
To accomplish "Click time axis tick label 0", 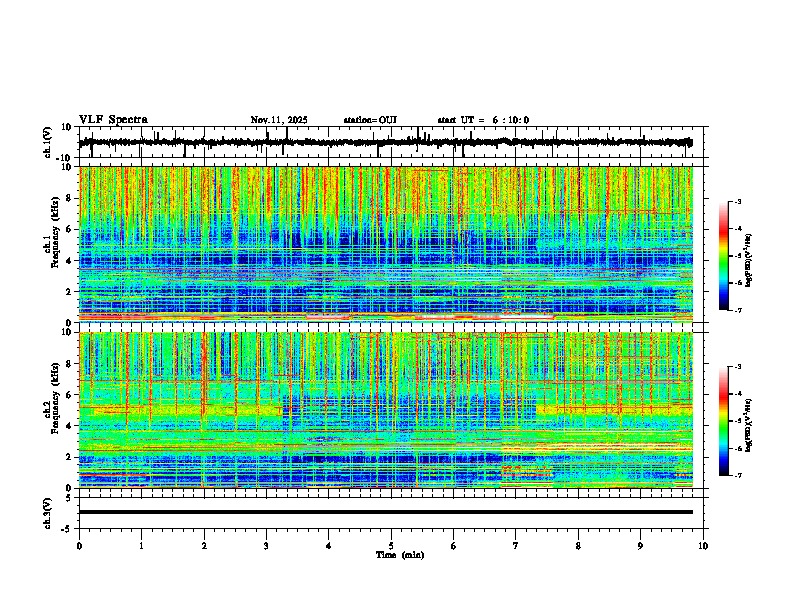I will [x=79, y=546].
